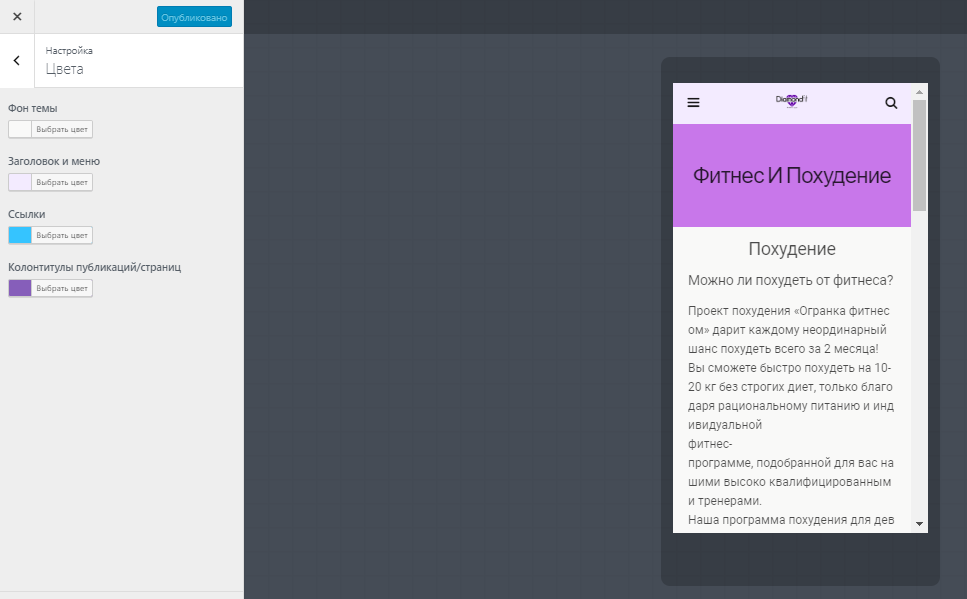
Task: Click the Diamond Fit logo in preview header
Action: 792,101
